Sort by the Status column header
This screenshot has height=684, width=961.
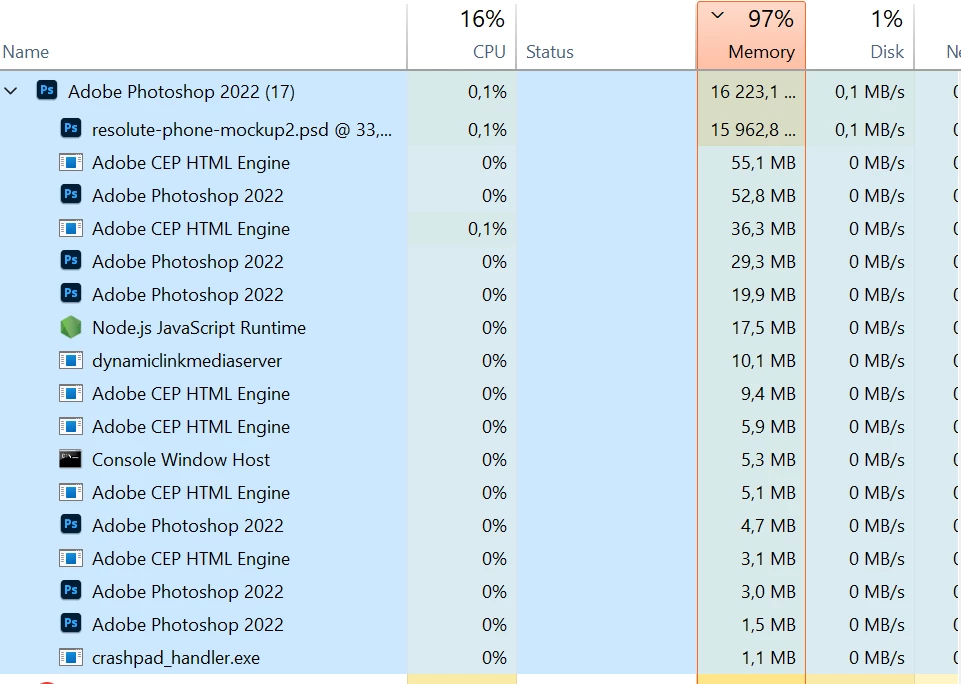pos(606,36)
